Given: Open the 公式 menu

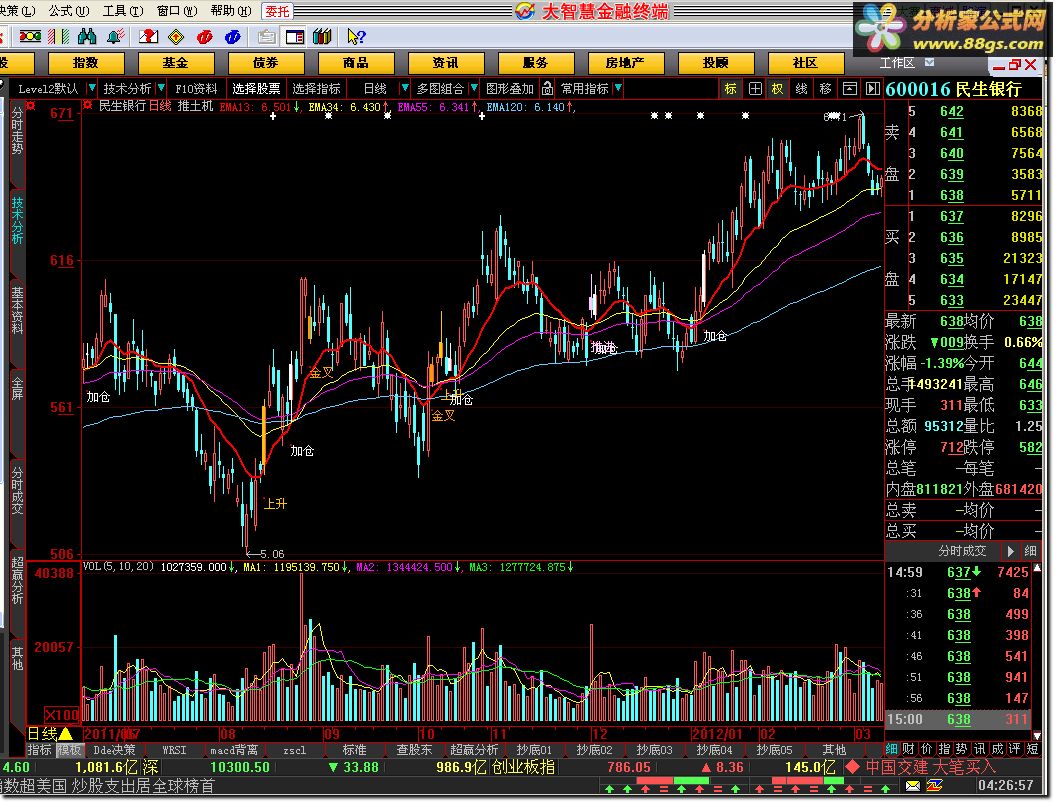Looking at the screenshot, I should point(68,10).
